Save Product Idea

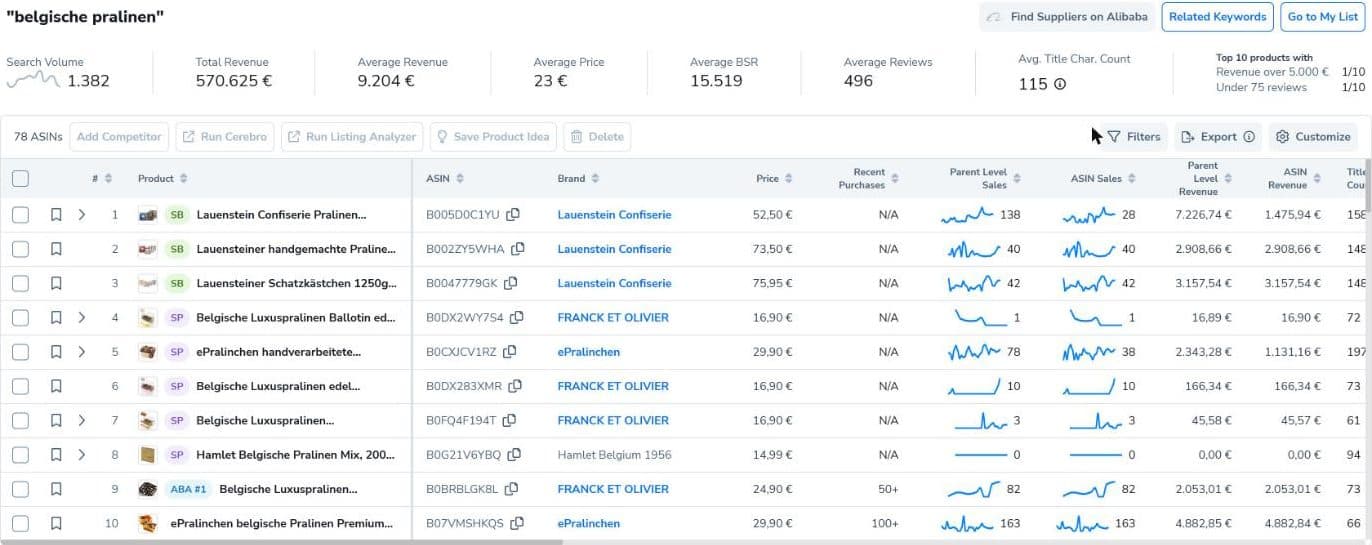pos(493,137)
